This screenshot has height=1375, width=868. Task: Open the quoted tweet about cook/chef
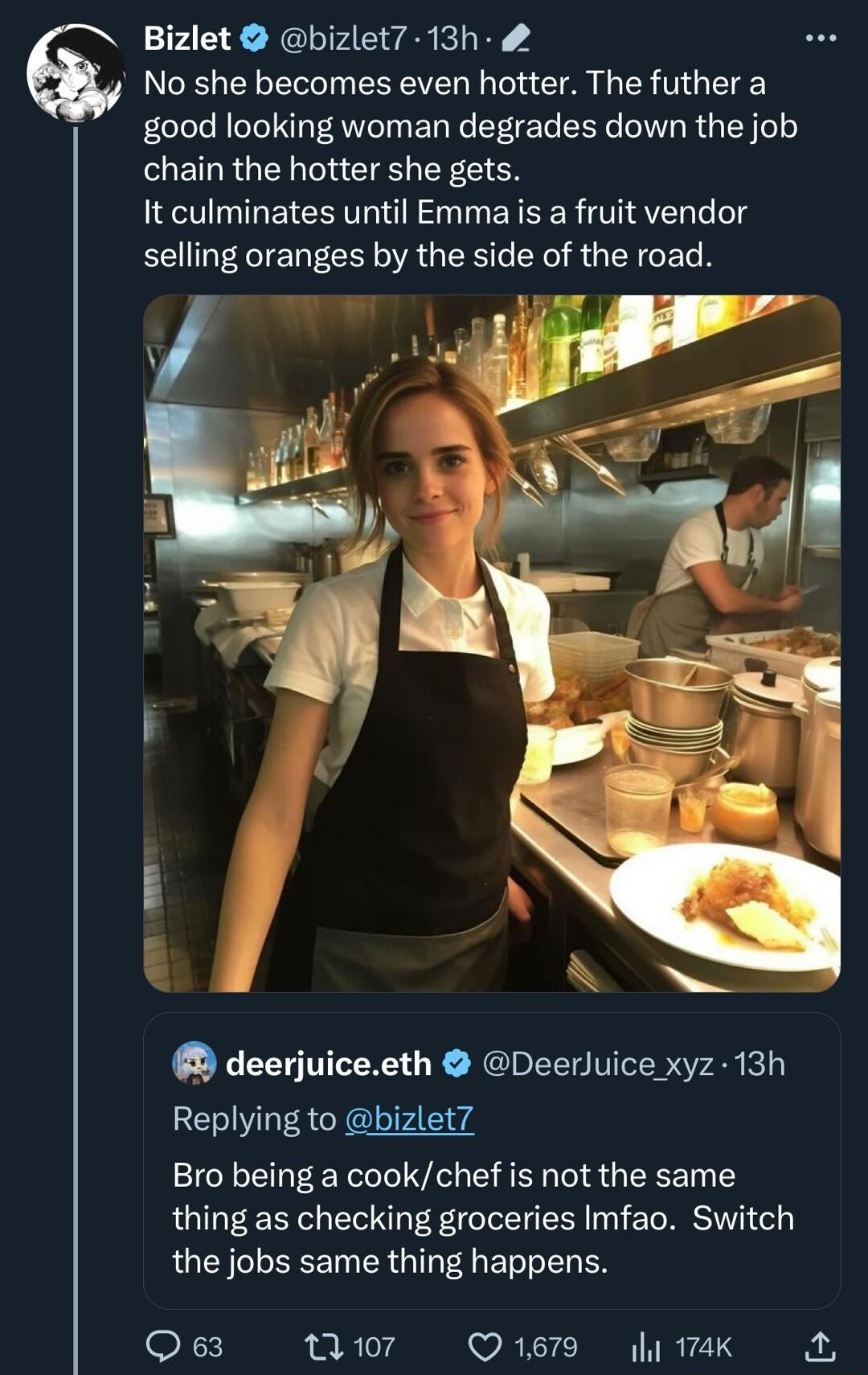coord(482,1218)
